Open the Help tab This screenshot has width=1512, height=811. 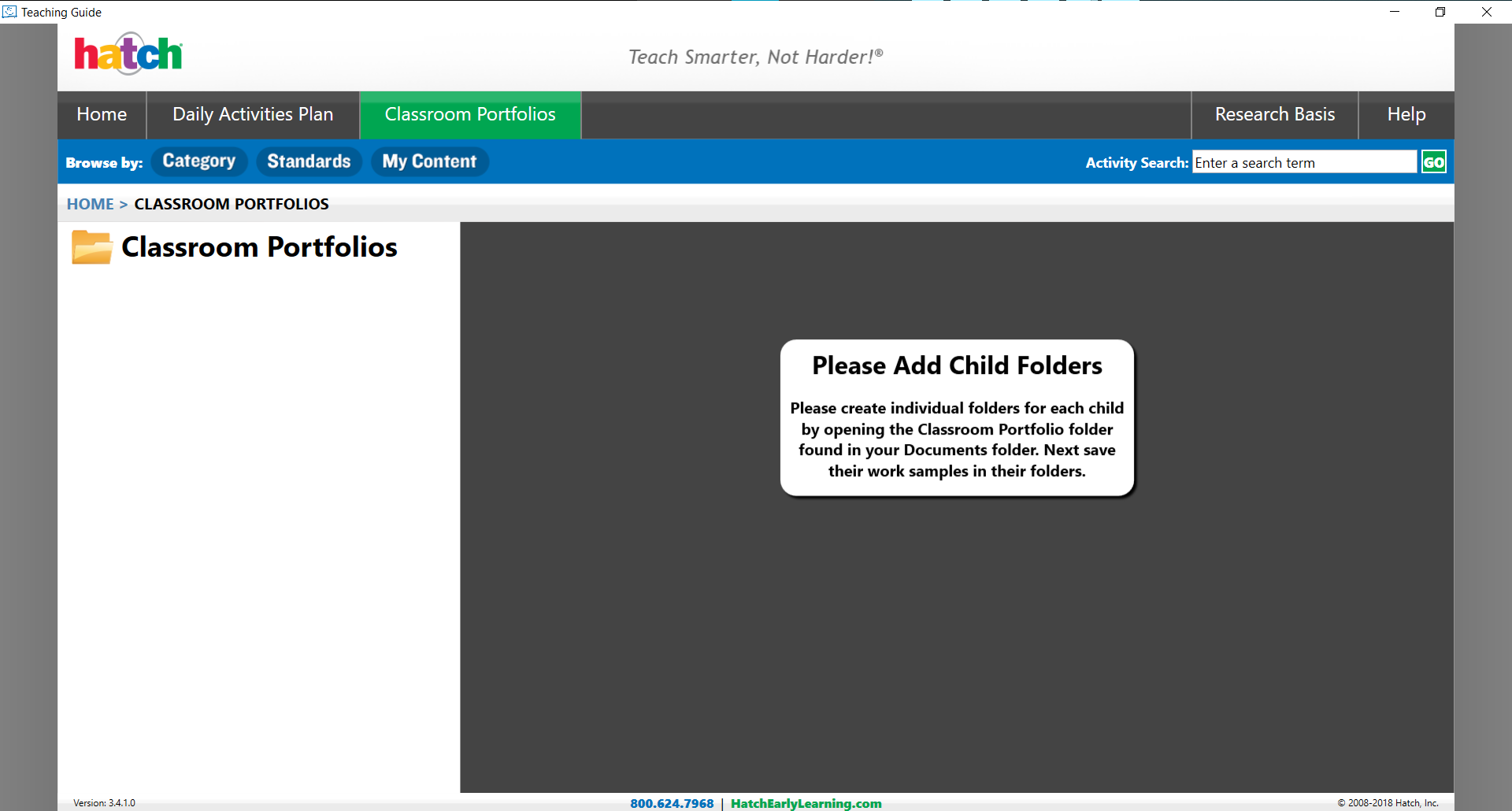(x=1406, y=115)
